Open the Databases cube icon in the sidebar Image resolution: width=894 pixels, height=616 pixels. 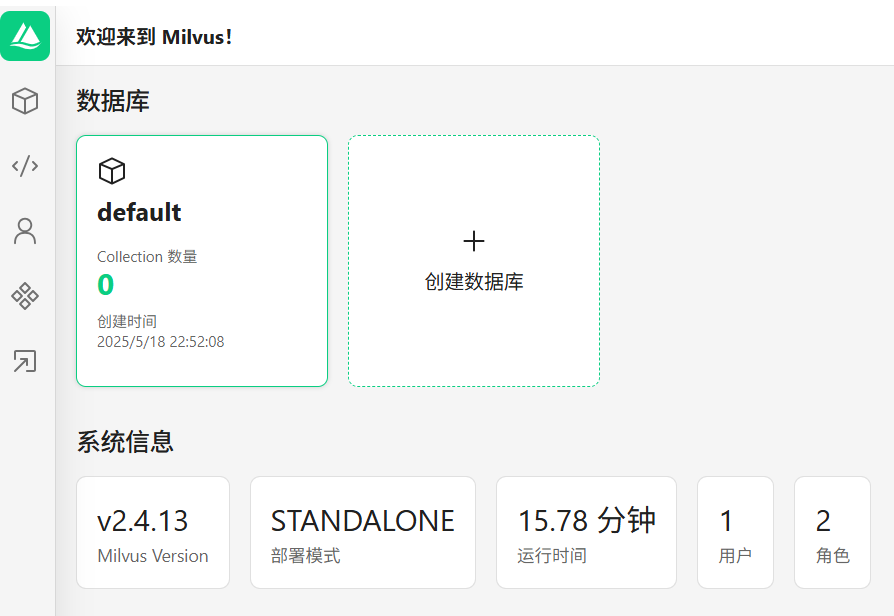(25, 100)
